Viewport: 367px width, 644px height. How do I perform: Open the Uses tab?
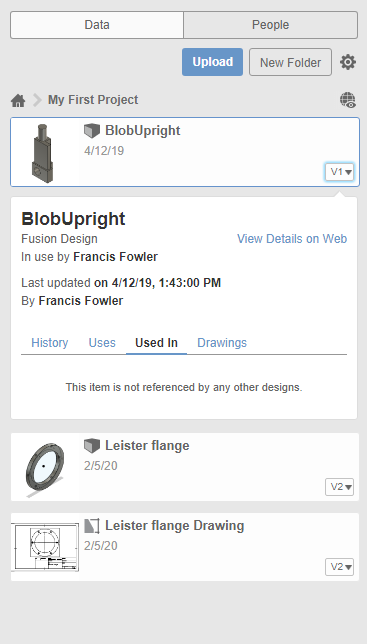point(102,343)
